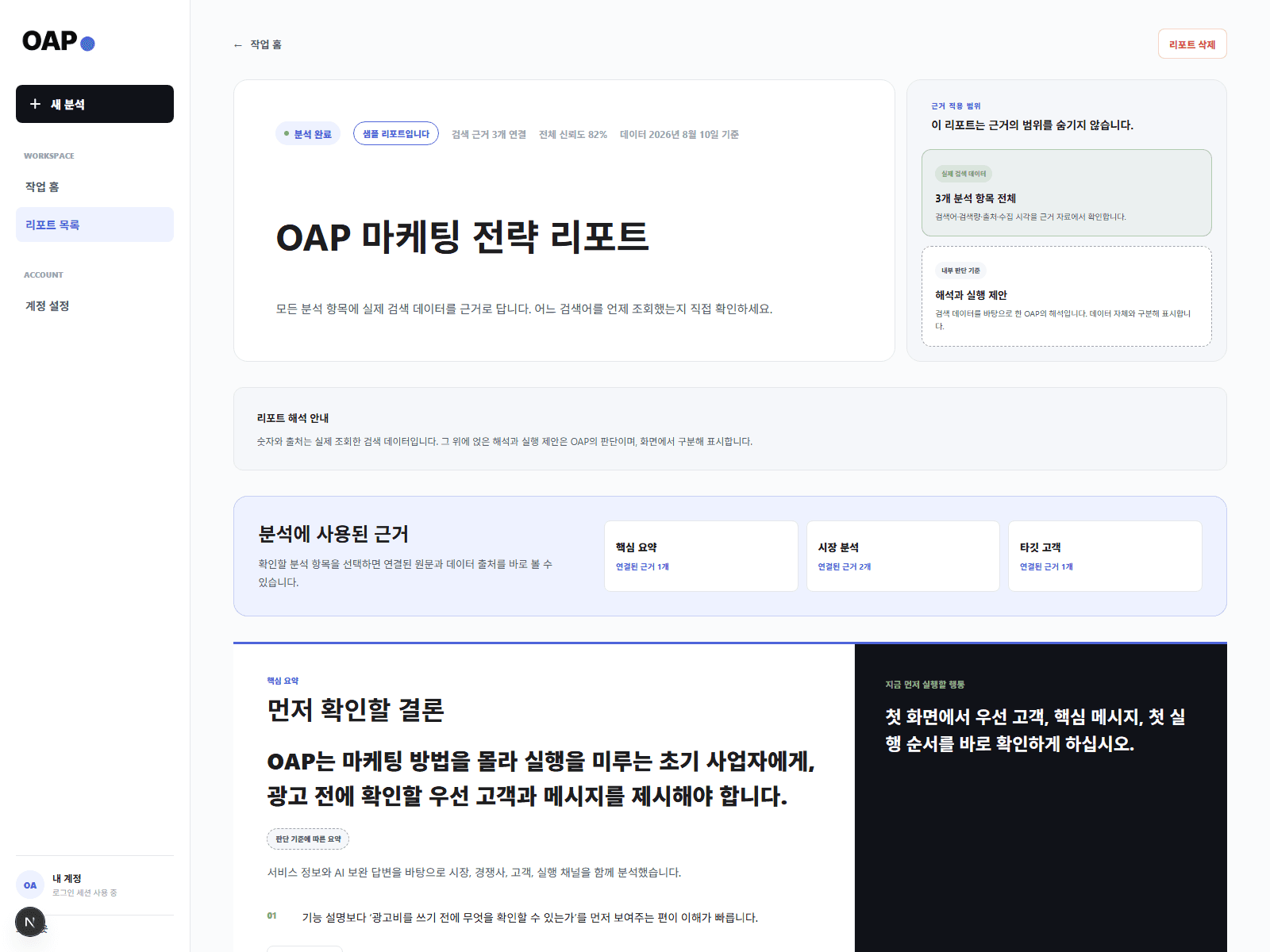Select 리포트 목록 in the sidebar
1270x952 pixels.
click(x=94, y=225)
